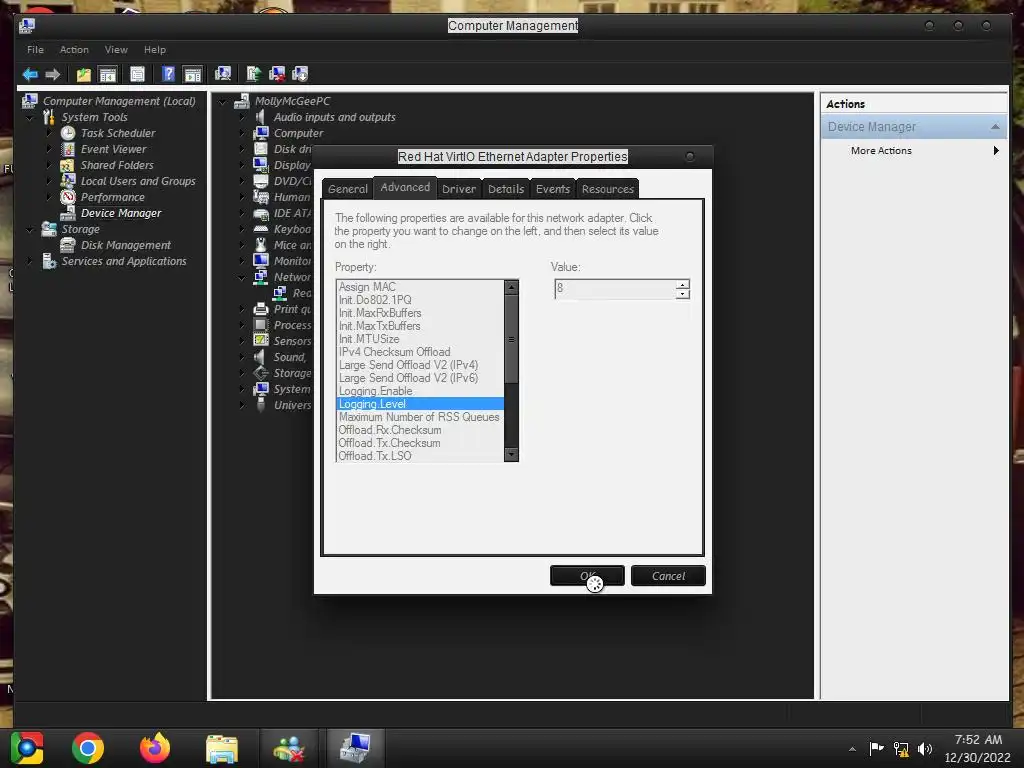Select Large Send Offload V2 (IPv6) property
This screenshot has height=768, width=1024.
(420, 378)
